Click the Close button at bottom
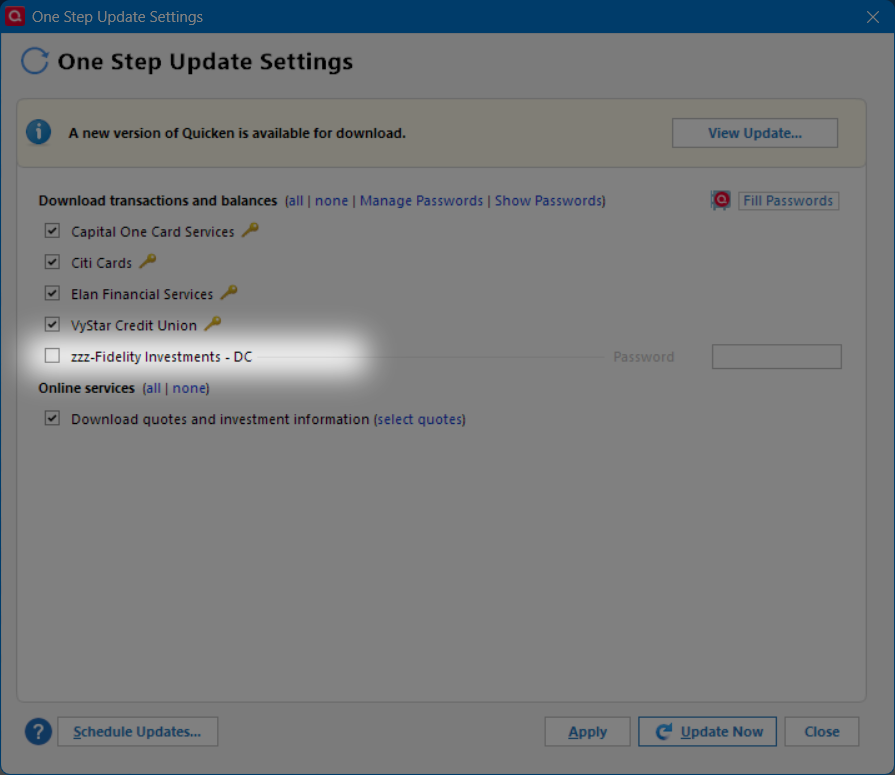 click(x=821, y=732)
